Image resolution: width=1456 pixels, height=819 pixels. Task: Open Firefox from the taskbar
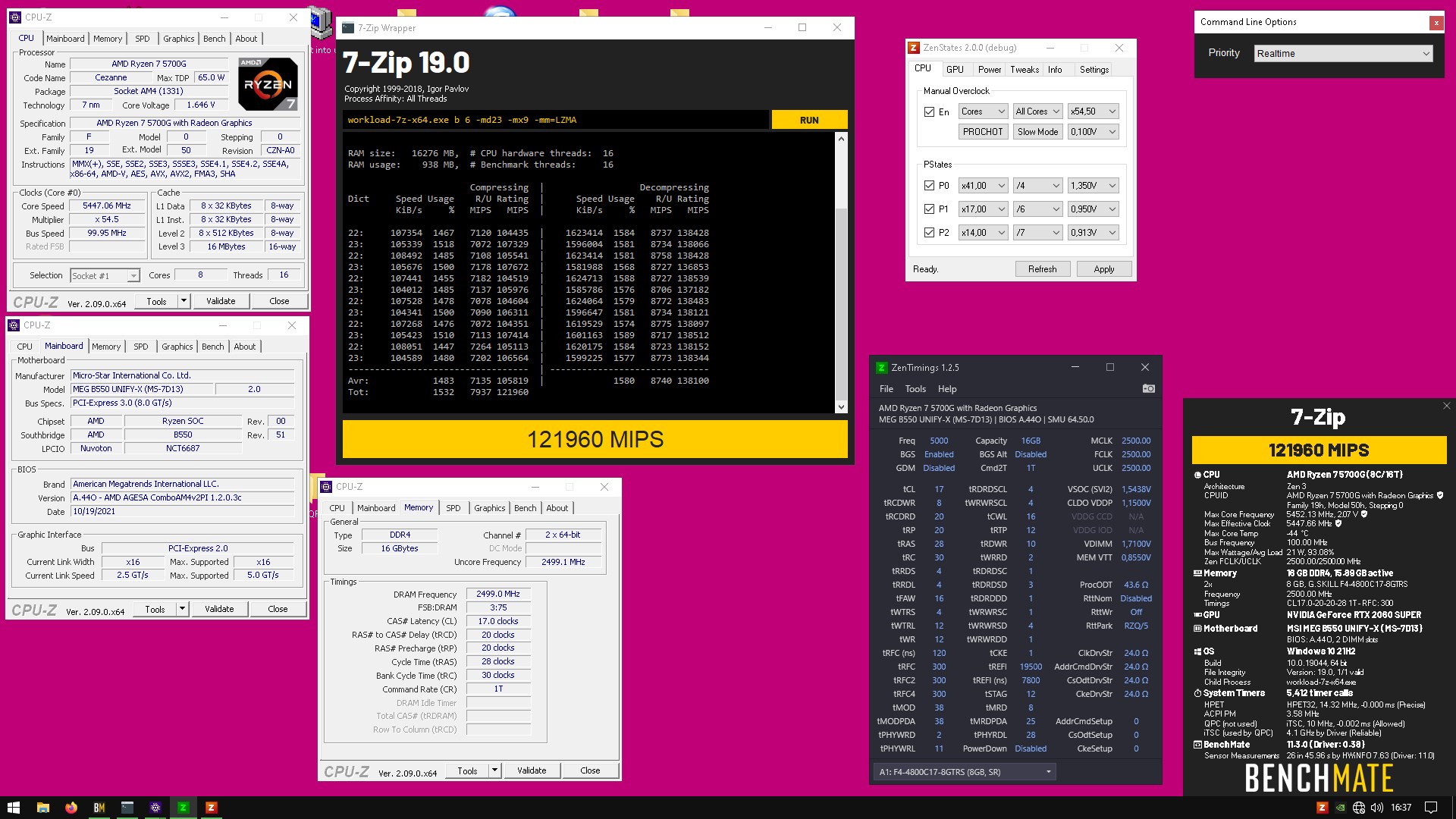[x=71, y=808]
